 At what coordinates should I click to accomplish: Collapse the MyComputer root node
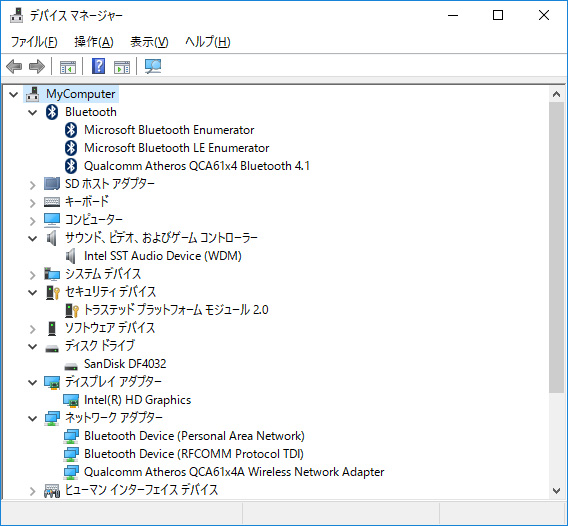[x=13, y=95]
